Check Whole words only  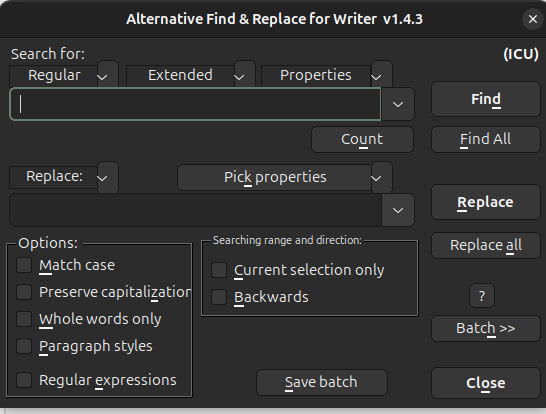pos(24,319)
